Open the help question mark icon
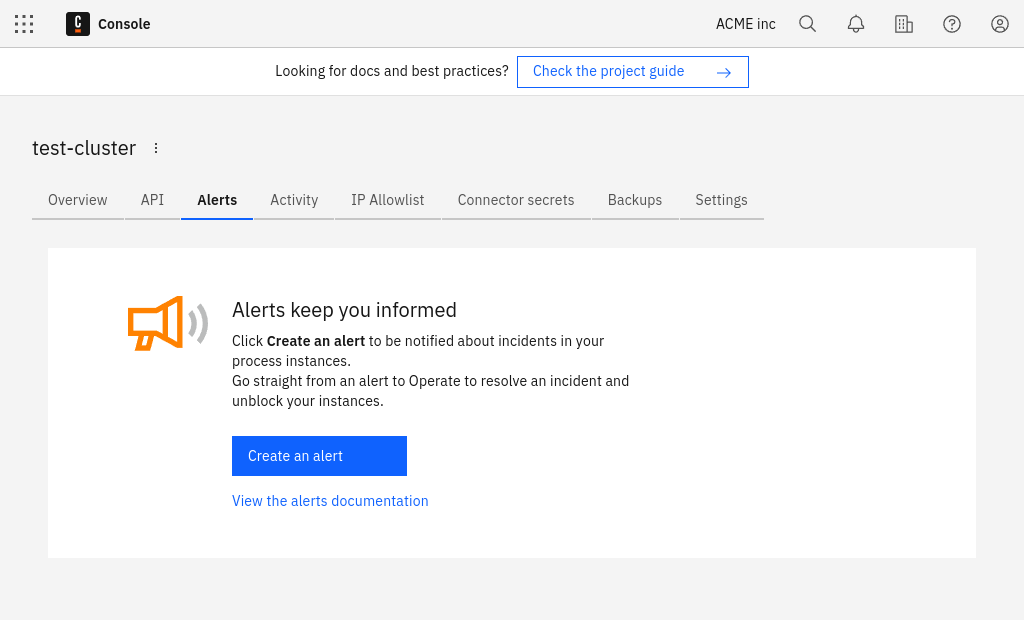This screenshot has height=620, width=1024. click(x=952, y=24)
